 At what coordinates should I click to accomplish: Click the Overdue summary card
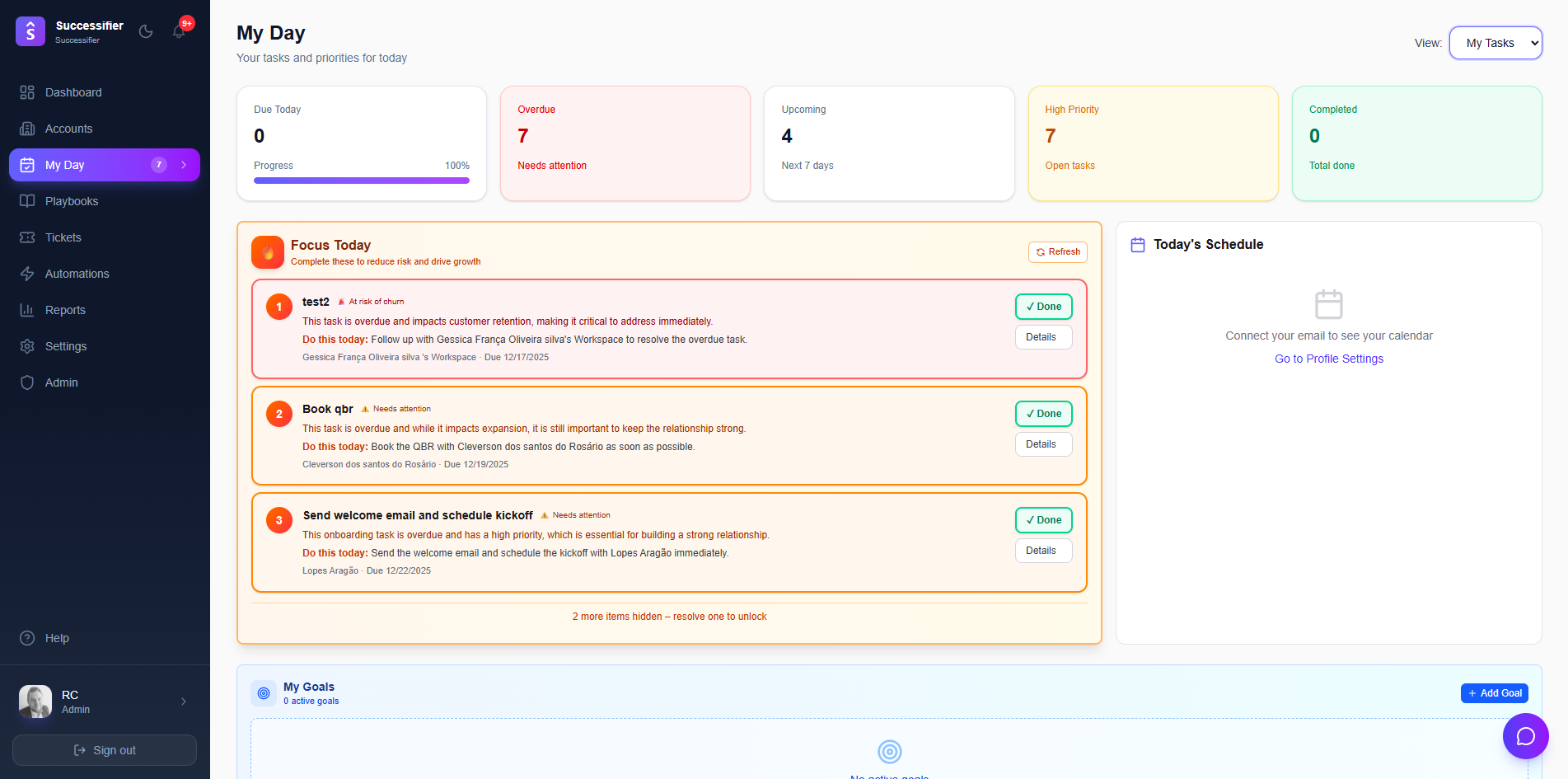coord(625,143)
